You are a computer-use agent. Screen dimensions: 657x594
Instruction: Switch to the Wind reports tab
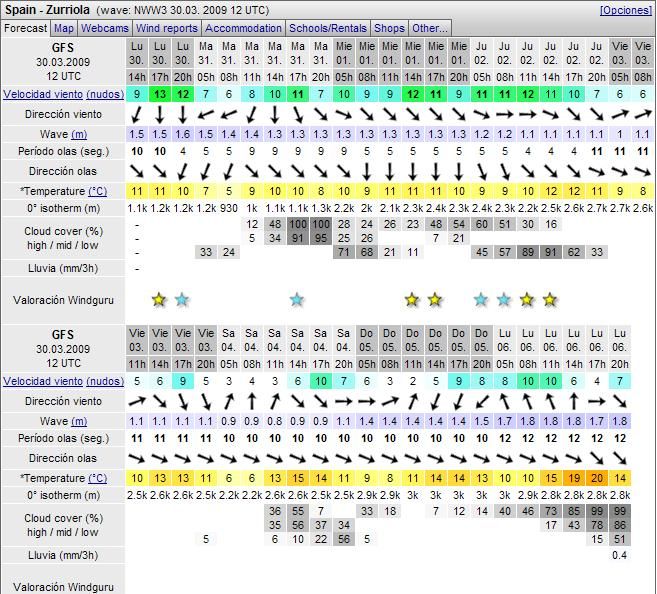pyautogui.click(x=167, y=28)
